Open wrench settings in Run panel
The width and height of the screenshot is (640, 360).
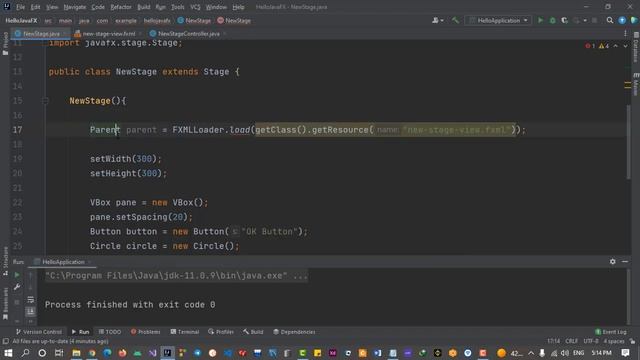[17, 287]
